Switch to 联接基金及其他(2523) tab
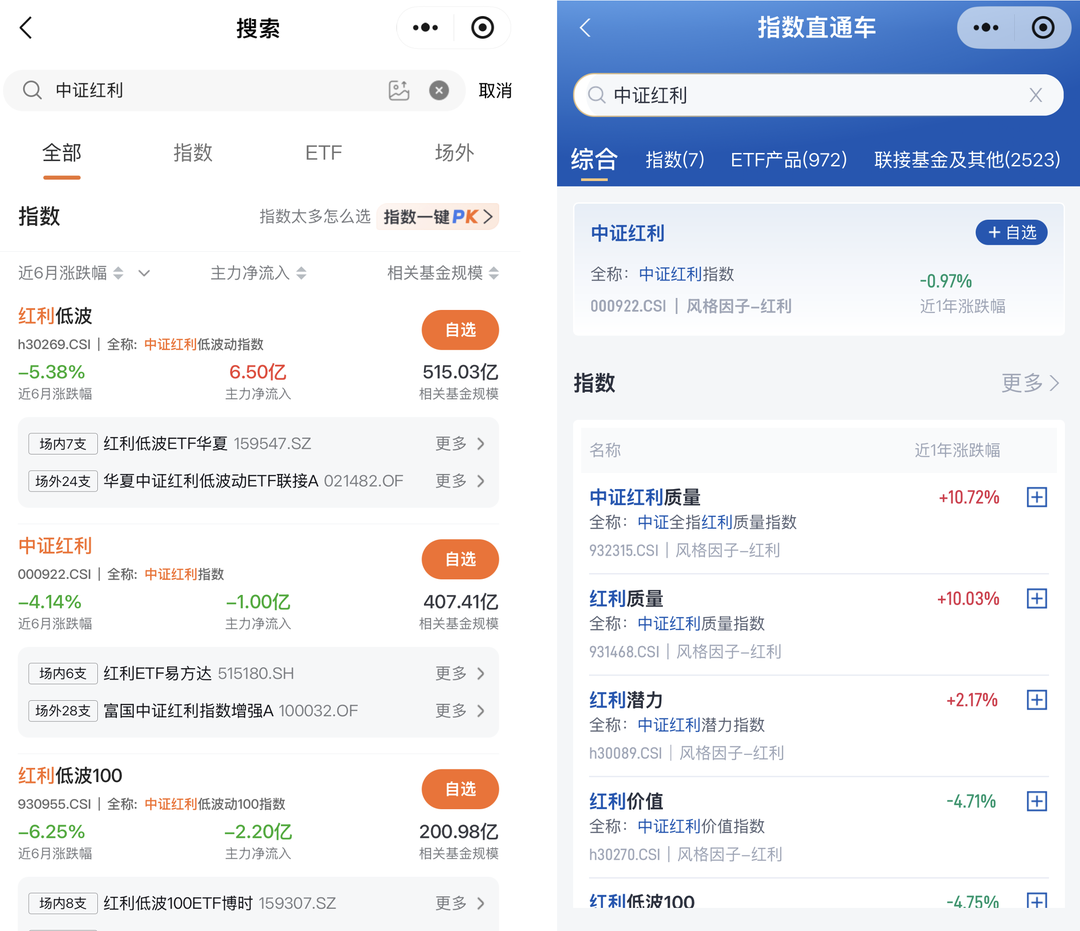The height and width of the screenshot is (931, 1080). pyautogui.click(x=967, y=159)
